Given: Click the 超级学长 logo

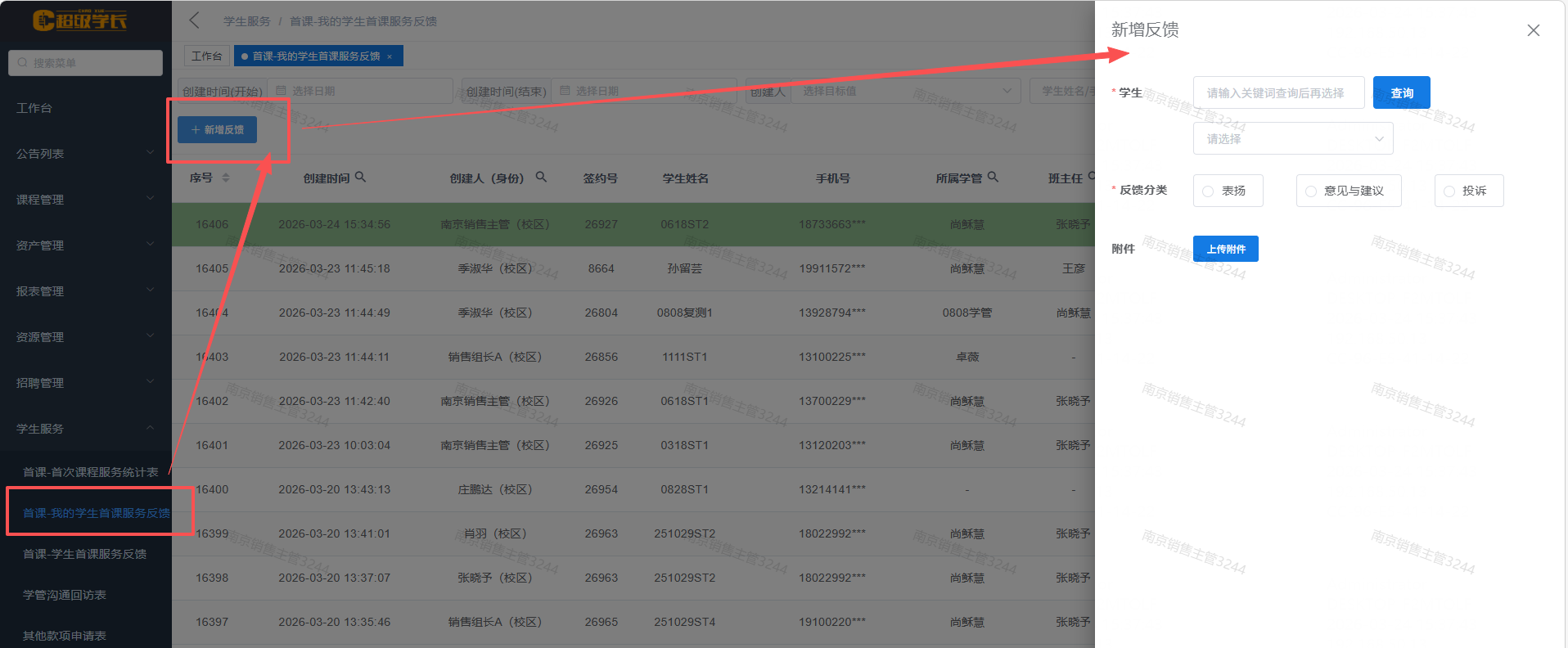Looking at the screenshot, I should (x=80, y=20).
